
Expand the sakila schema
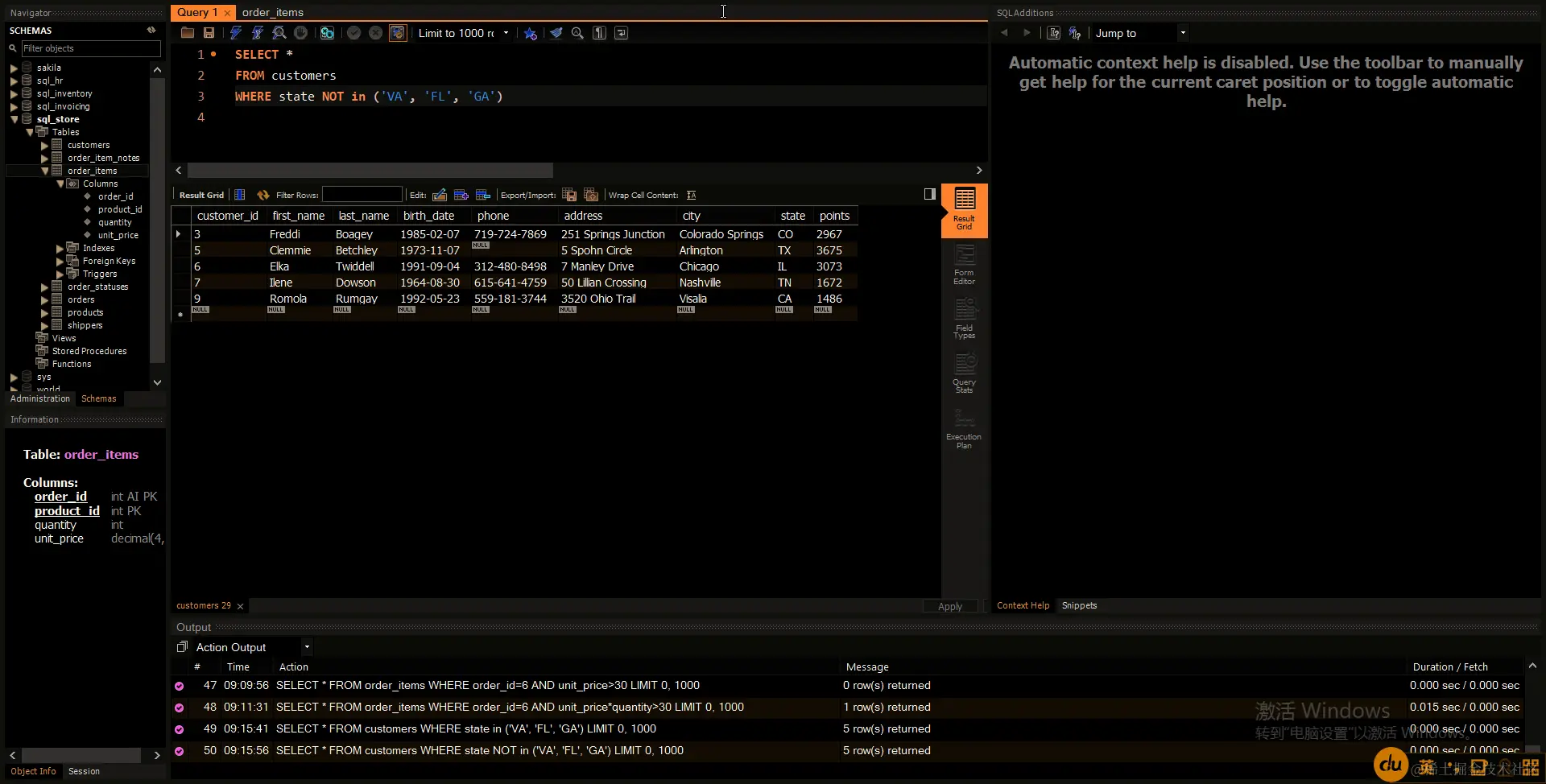click(14, 68)
